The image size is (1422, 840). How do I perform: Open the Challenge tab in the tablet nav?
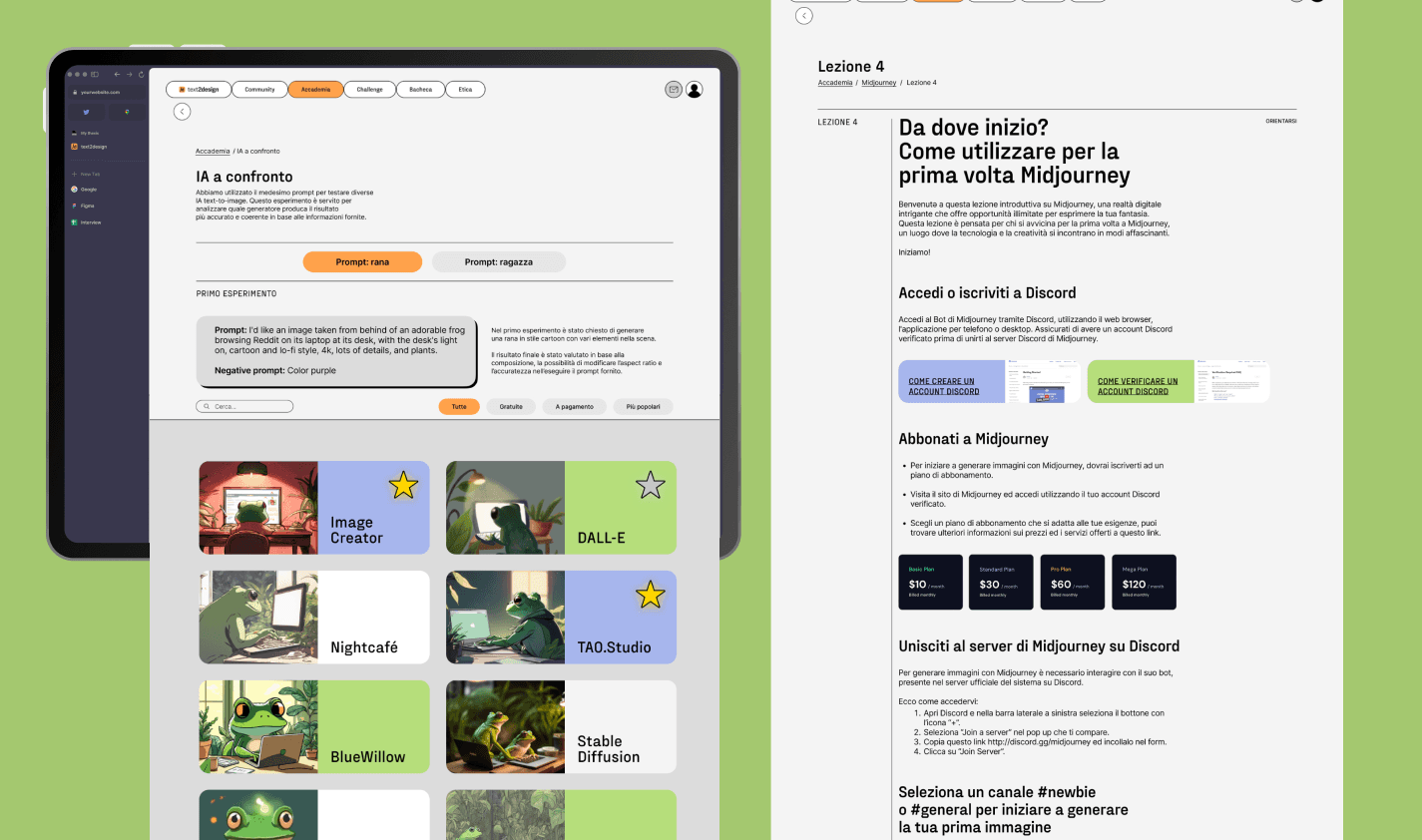(x=370, y=90)
